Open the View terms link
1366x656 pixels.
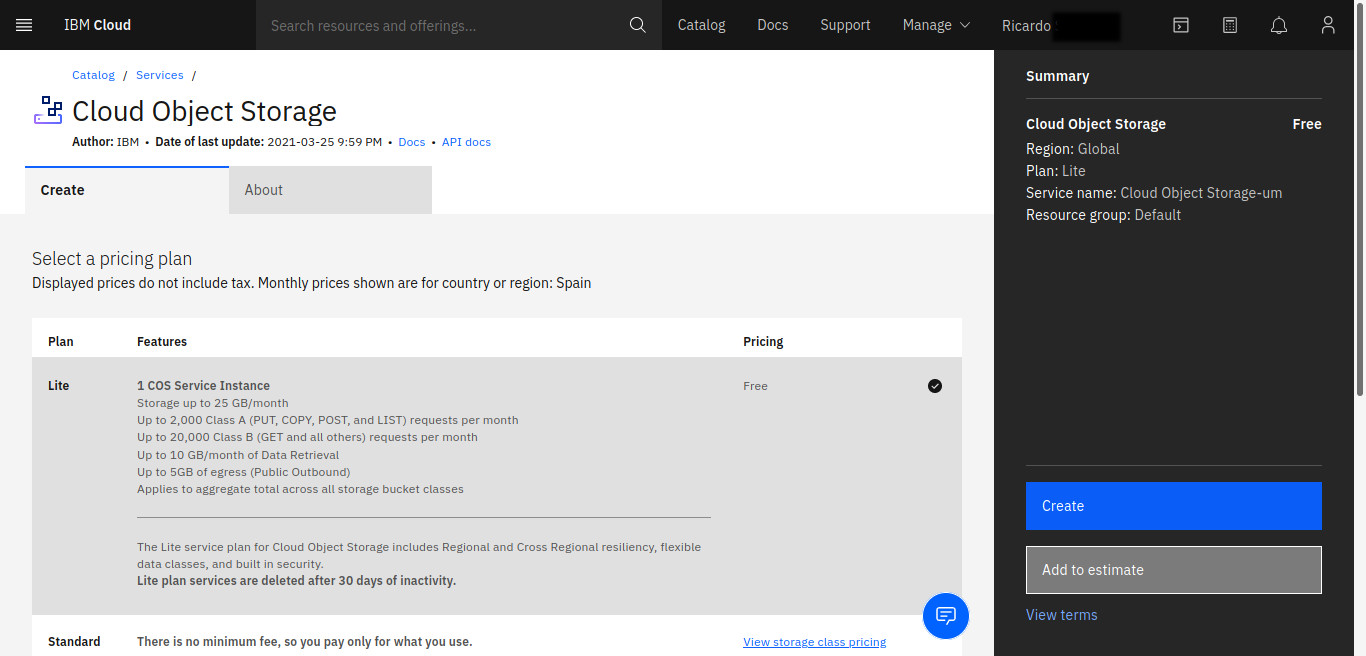pyautogui.click(x=1061, y=615)
